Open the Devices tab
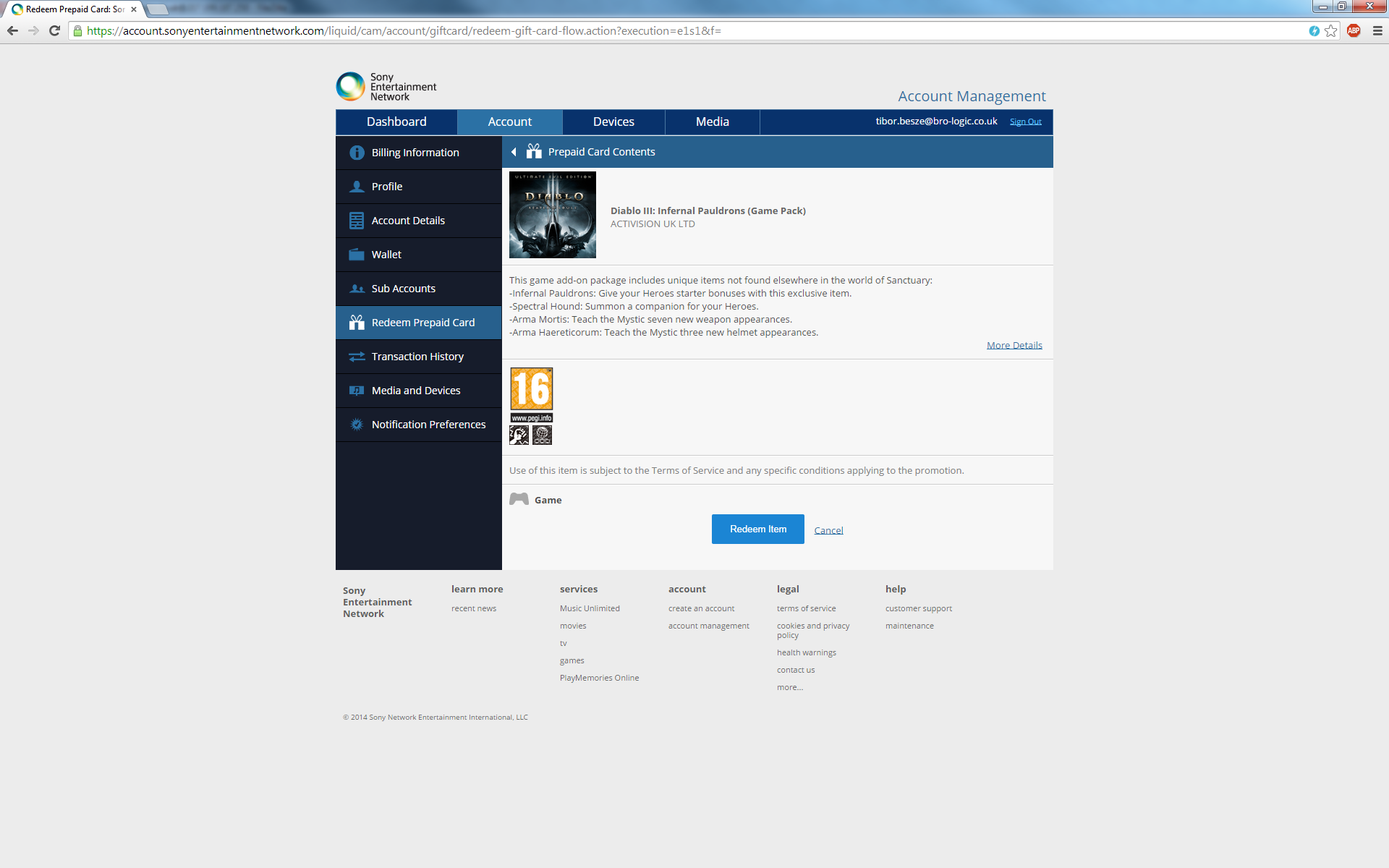The width and height of the screenshot is (1389, 868). click(x=613, y=122)
